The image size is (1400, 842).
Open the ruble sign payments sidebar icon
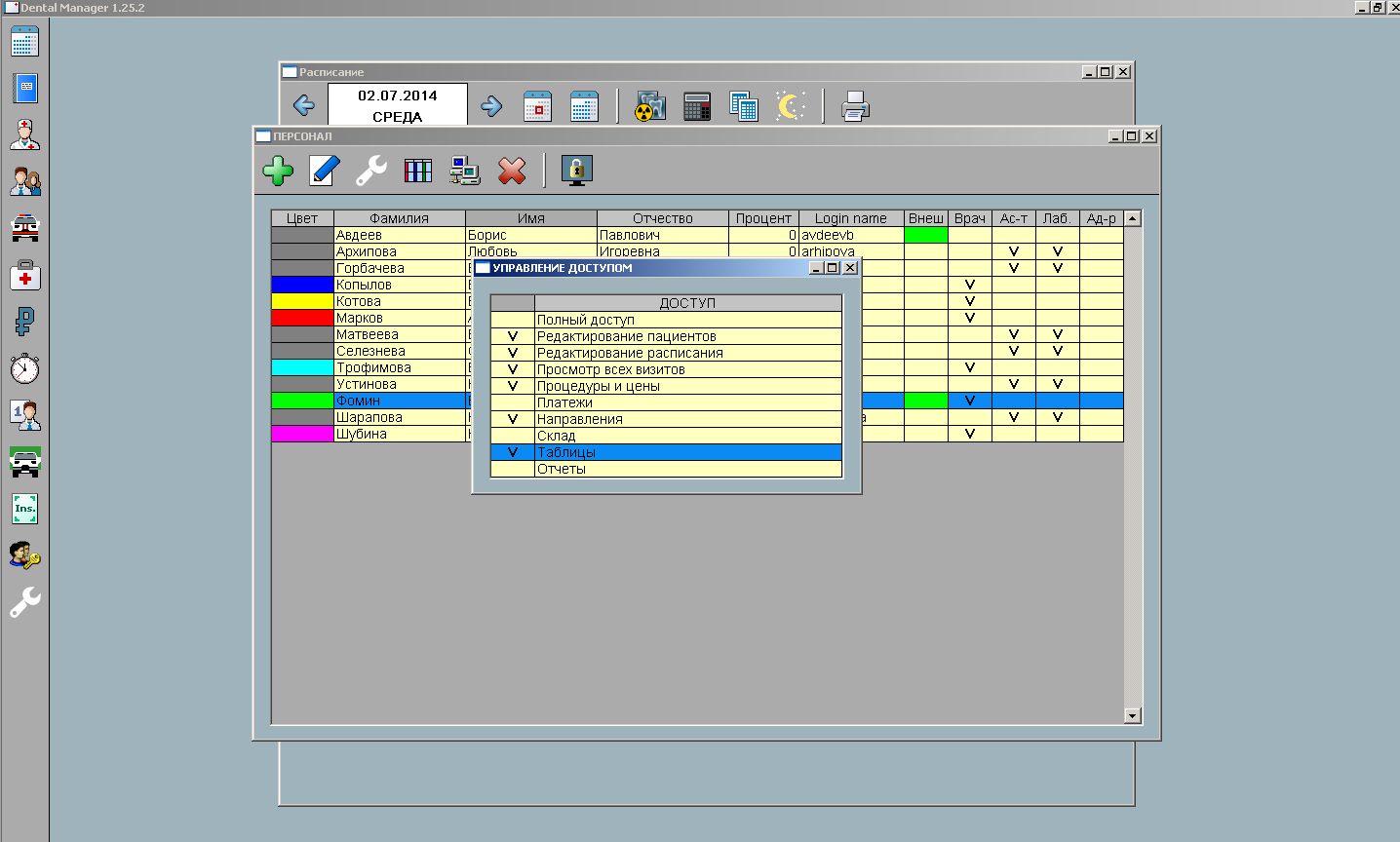tap(25, 321)
